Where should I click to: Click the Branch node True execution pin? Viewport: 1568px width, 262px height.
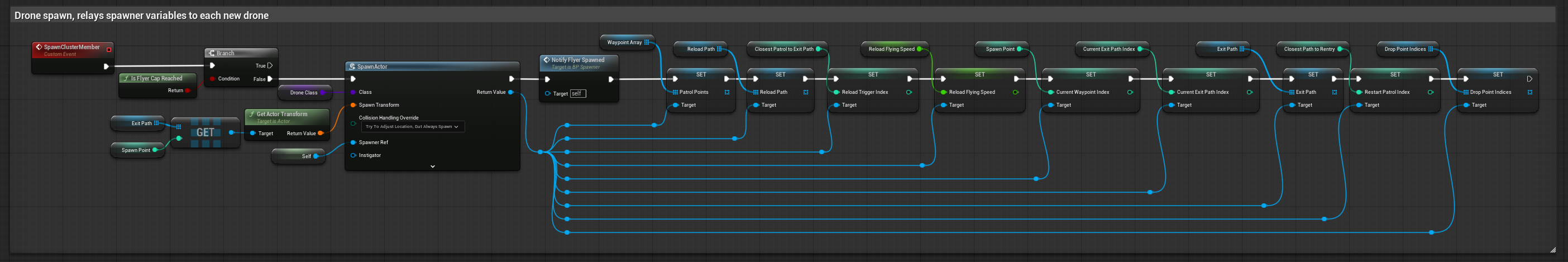click(x=270, y=65)
